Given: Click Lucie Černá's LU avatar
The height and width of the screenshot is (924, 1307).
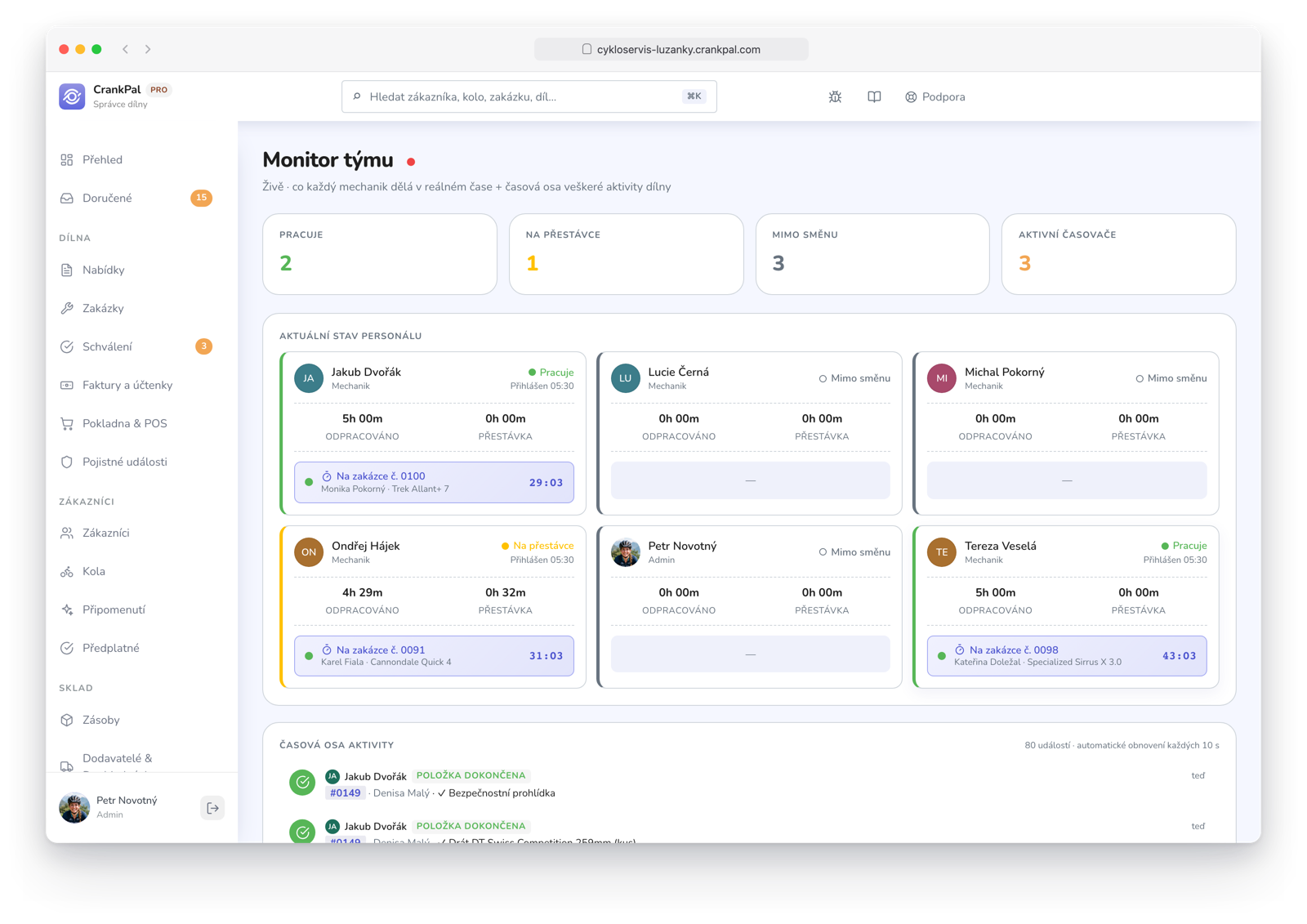Looking at the screenshot, I should coord(626,378).
